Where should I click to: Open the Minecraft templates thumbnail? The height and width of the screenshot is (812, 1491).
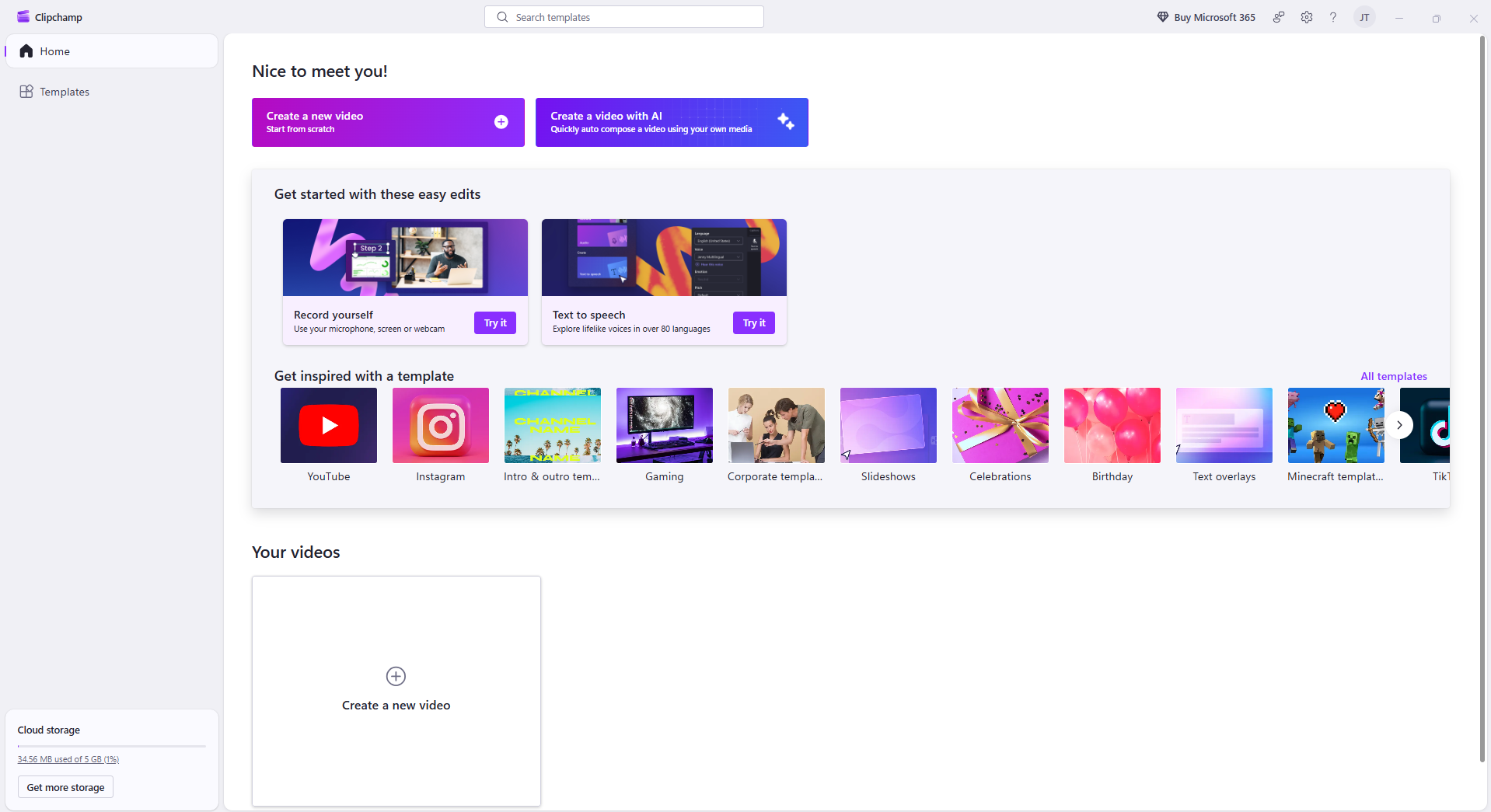(x=1336, y=425)
